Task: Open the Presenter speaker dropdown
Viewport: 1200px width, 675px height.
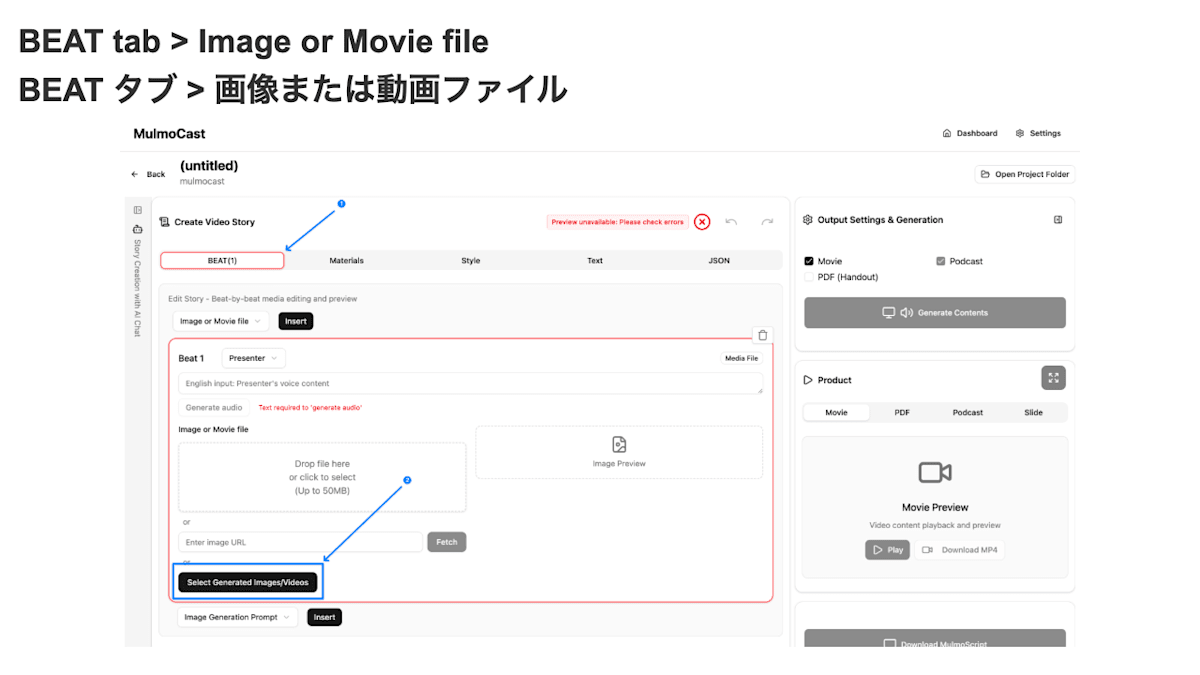Action: click(254, 358)
